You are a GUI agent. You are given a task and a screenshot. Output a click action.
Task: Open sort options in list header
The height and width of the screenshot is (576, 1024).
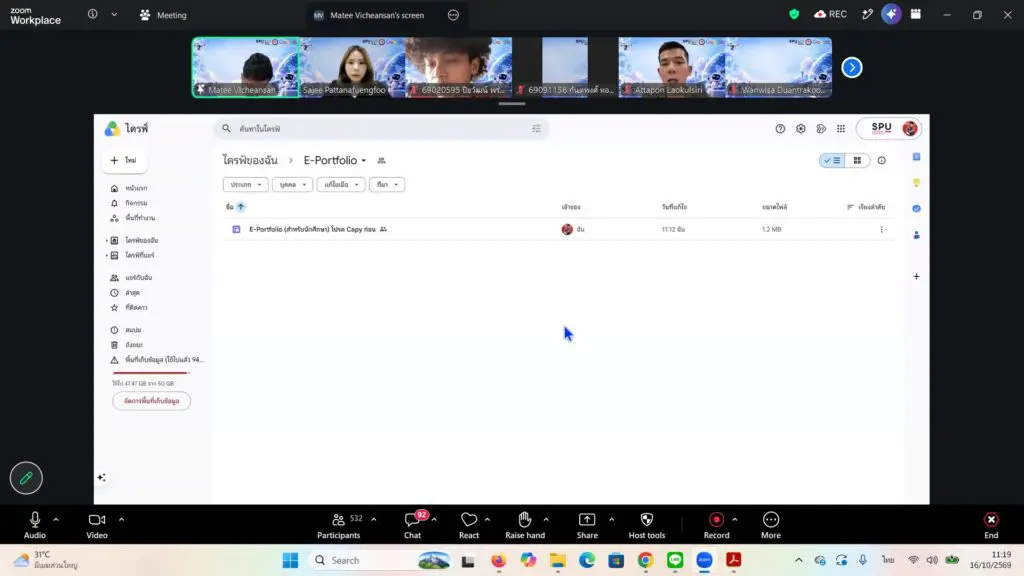pyautogui.click(x=866, y=207)
